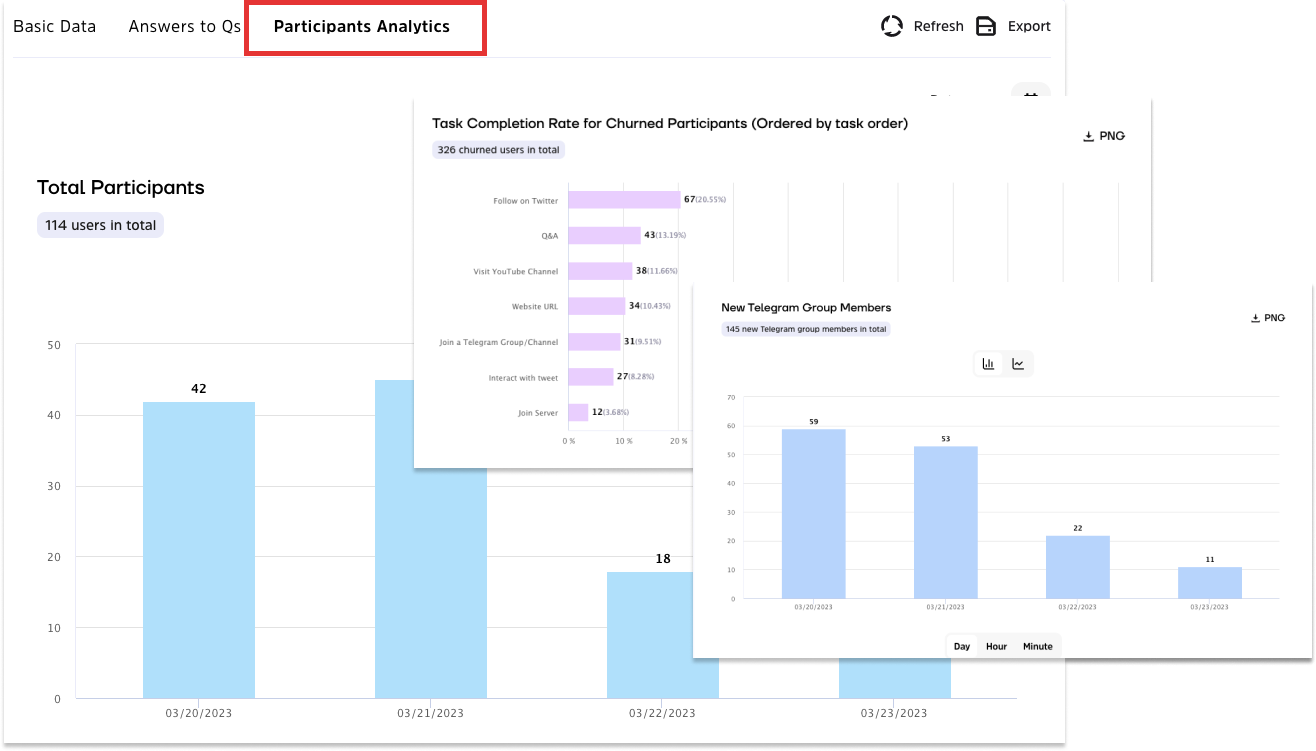The width and height of the screenshot is (1316, 751).
Task: Select Hour time granularity
Action: 996,646
